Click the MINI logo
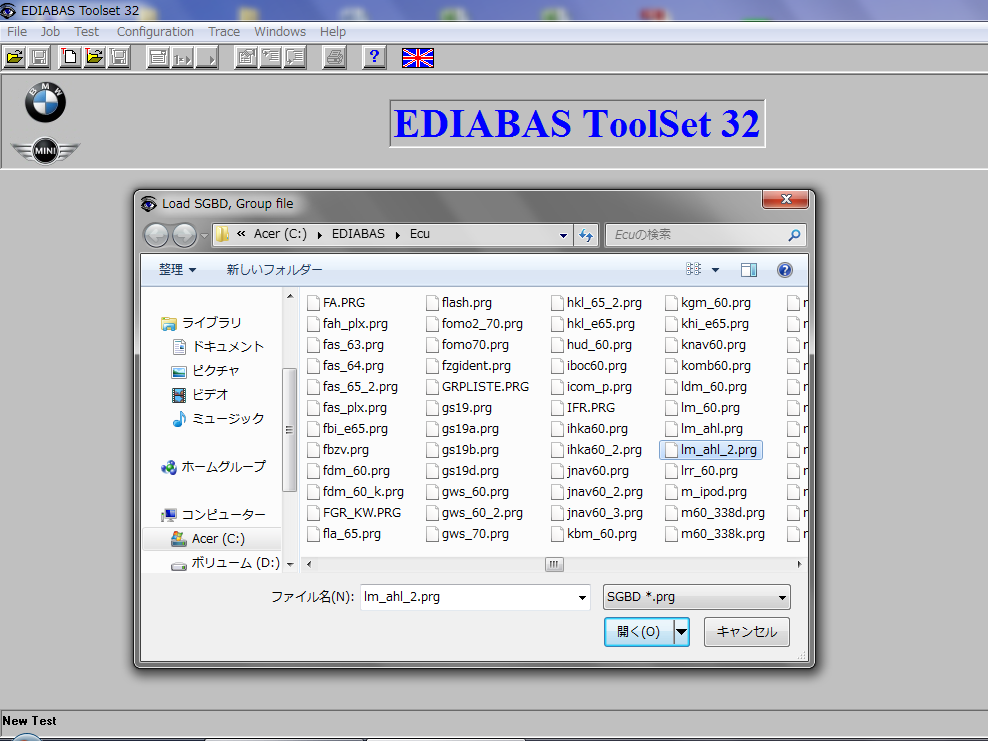The width and height of the screenshot is (988, 741). pos(45,151)
